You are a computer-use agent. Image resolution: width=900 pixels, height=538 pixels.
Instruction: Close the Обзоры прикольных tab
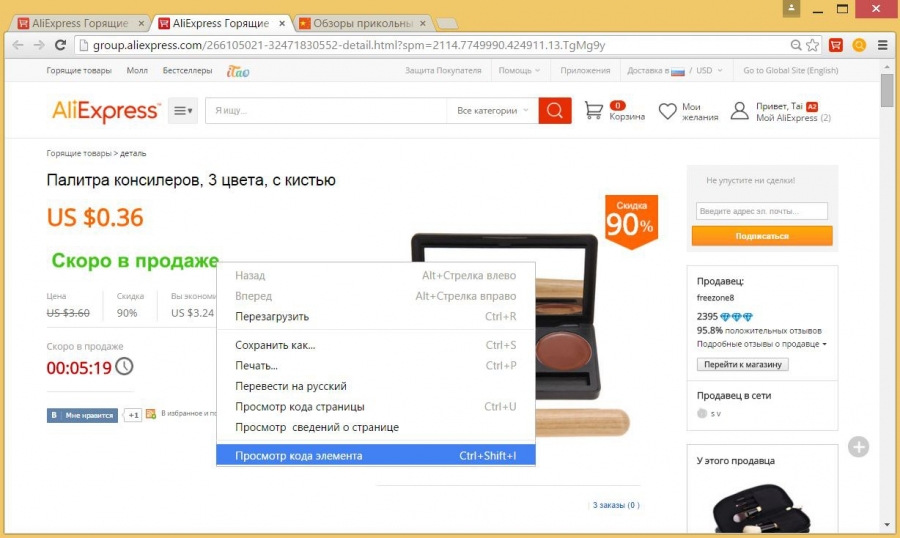[x=423, y=24]
